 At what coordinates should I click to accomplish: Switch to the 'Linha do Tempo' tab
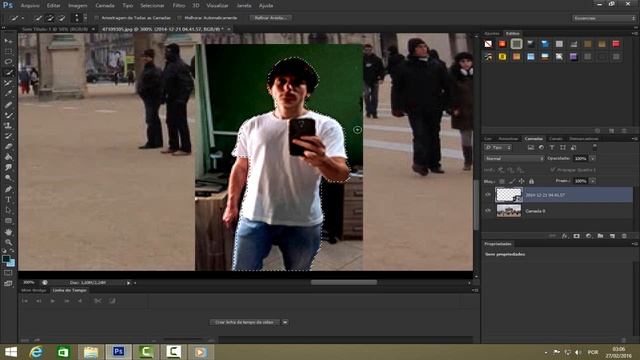69,290
